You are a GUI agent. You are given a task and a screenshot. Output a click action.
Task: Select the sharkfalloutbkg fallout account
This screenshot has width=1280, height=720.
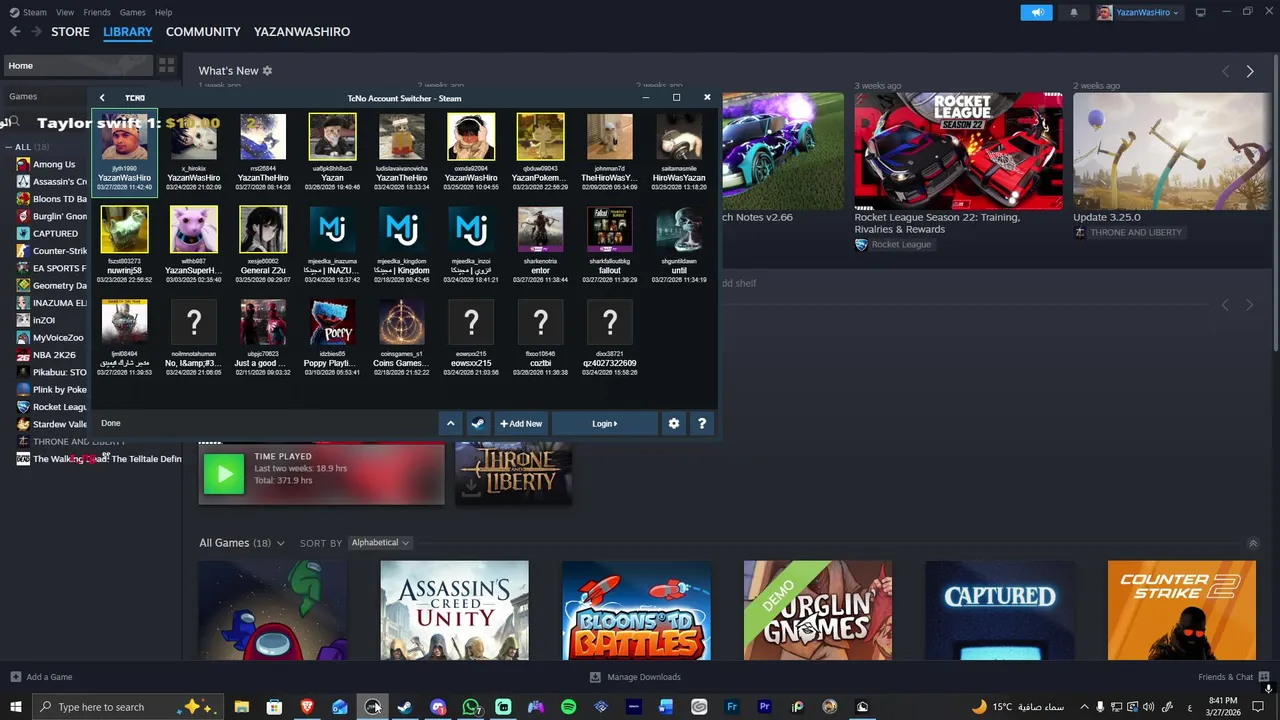click(609, 245)
